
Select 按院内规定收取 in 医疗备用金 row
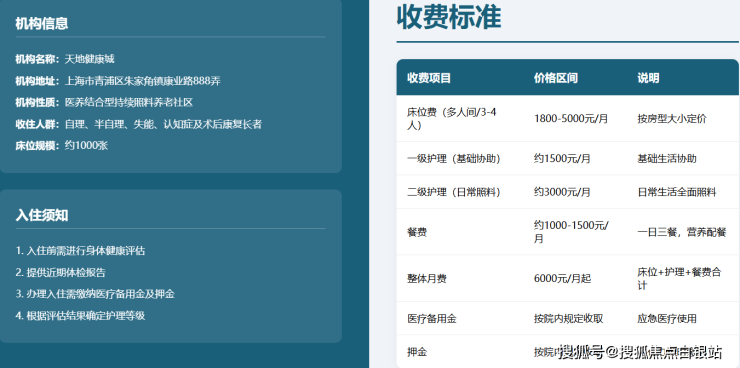pos(568,318)
